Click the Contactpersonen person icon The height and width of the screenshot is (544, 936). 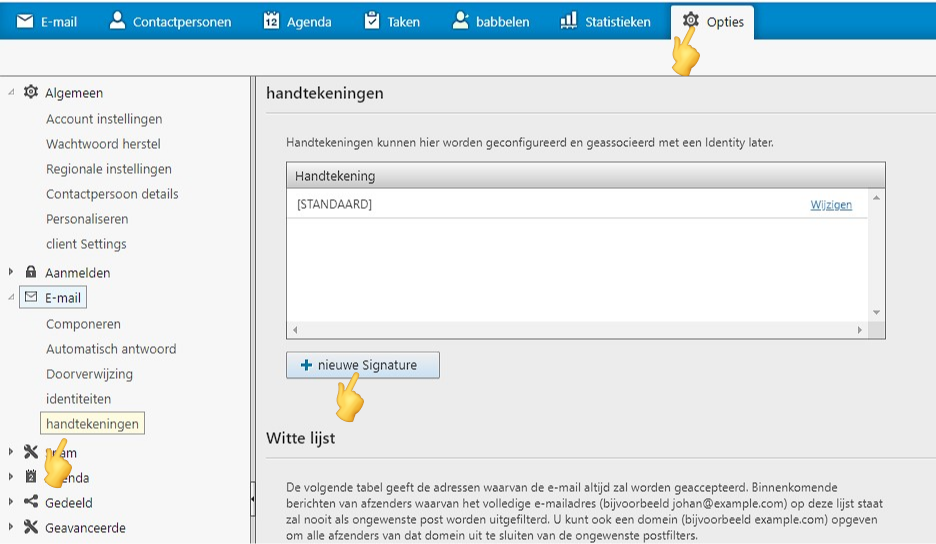118,20
